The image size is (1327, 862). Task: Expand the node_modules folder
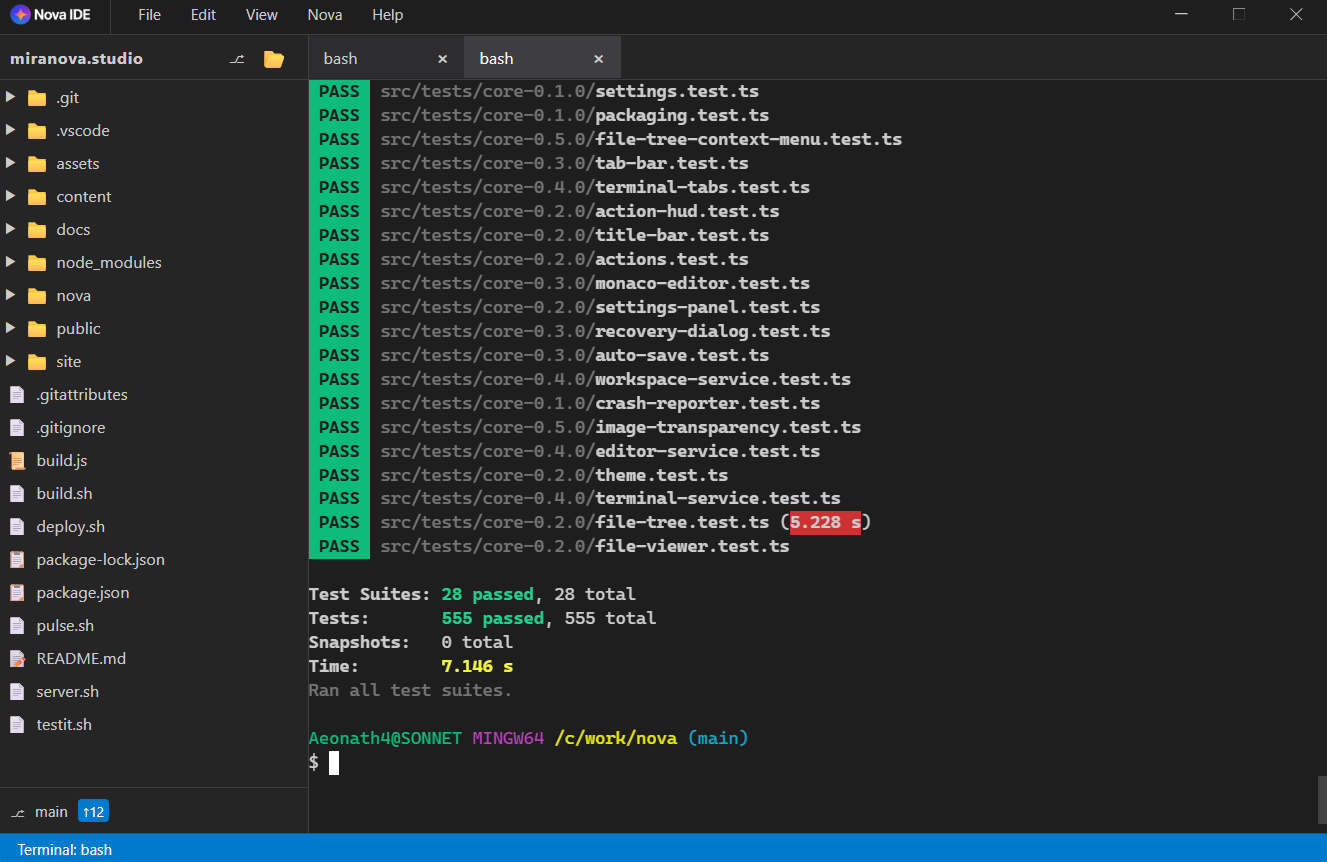click(11, 262)
